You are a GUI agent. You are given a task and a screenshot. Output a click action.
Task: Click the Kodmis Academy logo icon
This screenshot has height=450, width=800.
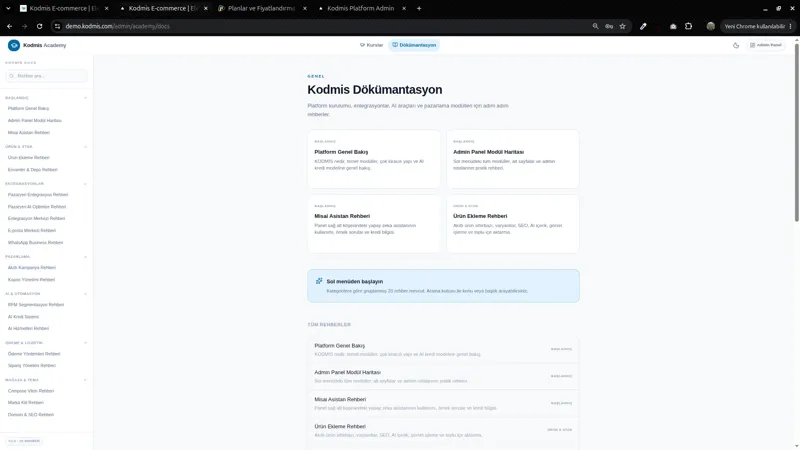pyautogui.click(x=14, y=45)
